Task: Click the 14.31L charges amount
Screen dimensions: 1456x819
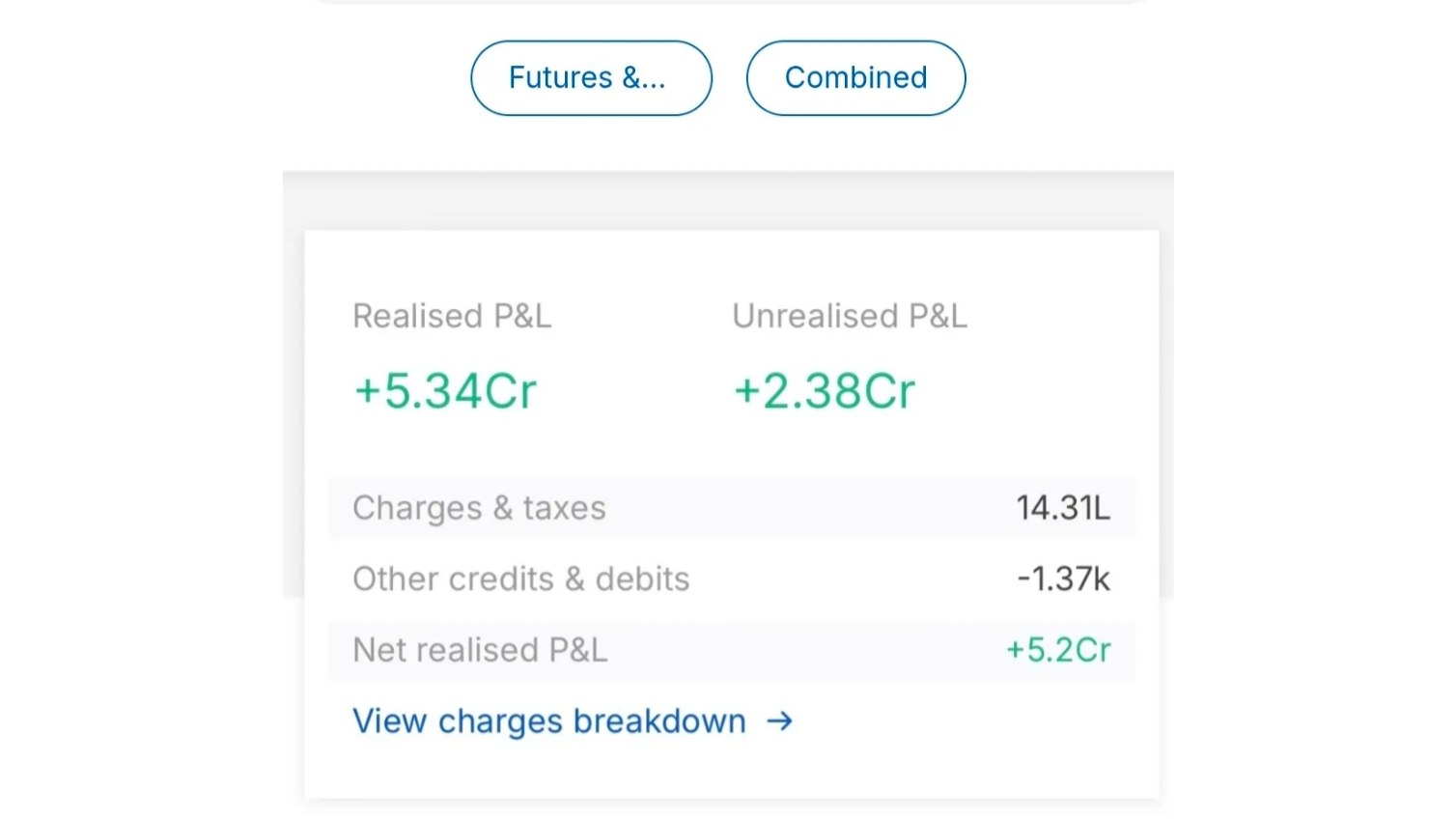Action: 1063,508
